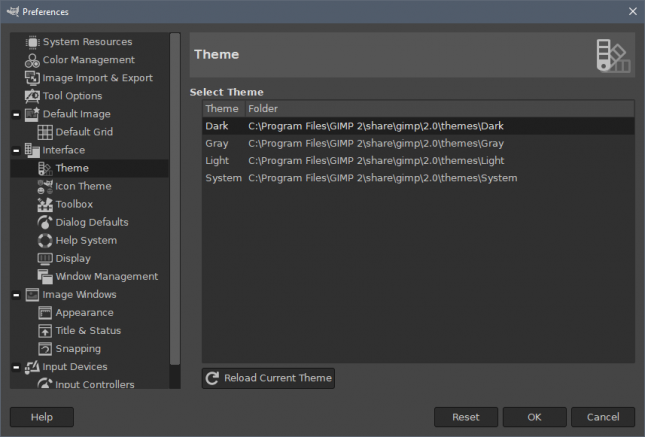The height and width of the screenshot is (437, 645).
Task: Click the Tool Options icon
Action: click(32, 96)
